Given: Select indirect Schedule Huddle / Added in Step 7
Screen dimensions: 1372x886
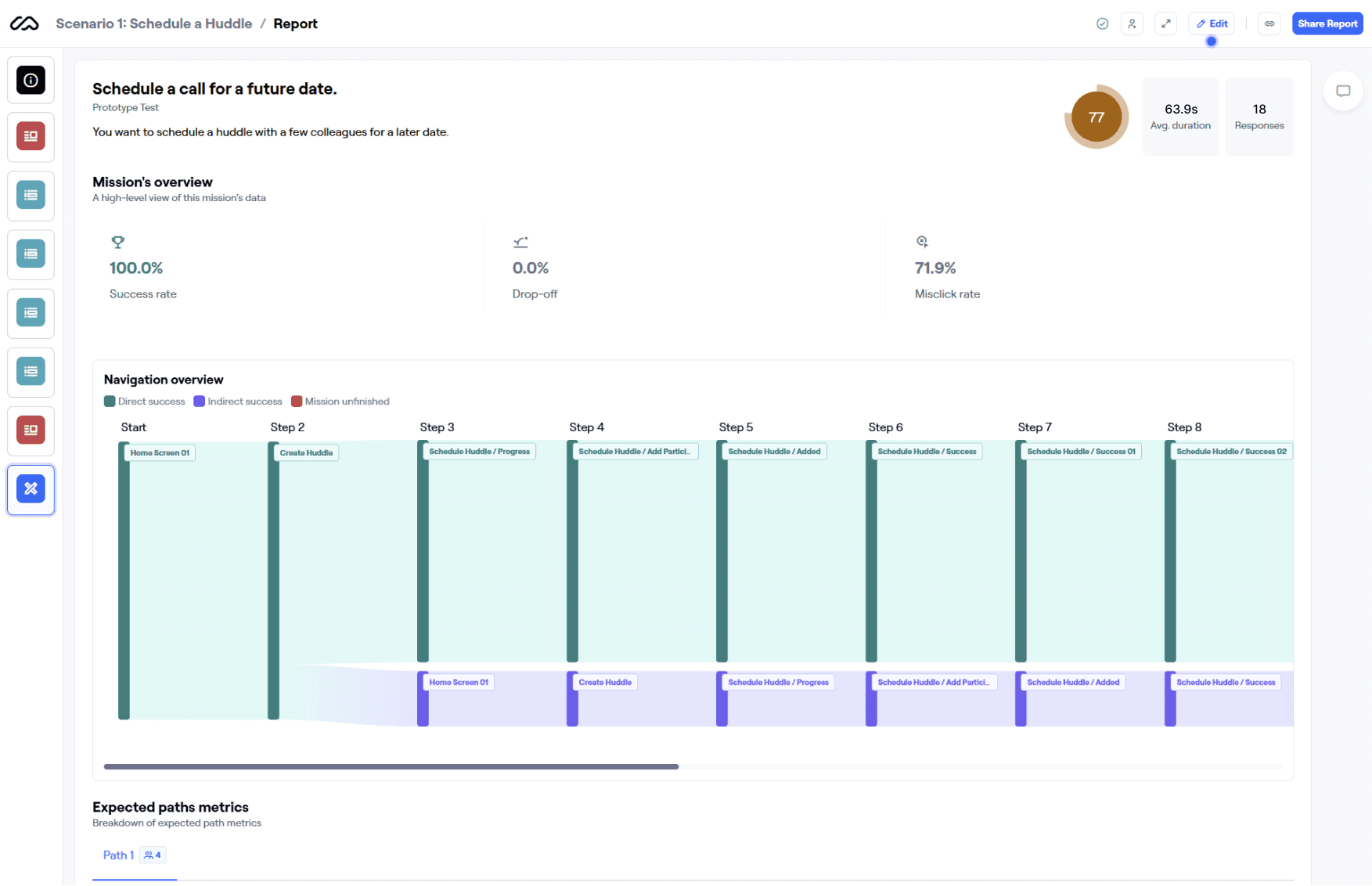Looking at the screenshot, I should [x=1073, y=683].
